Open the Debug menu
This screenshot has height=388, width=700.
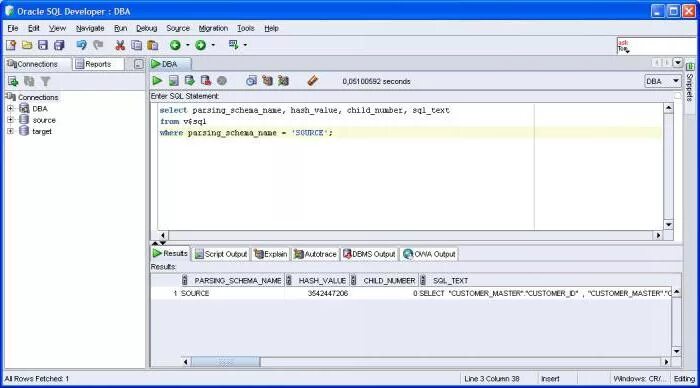click(146, 28)
